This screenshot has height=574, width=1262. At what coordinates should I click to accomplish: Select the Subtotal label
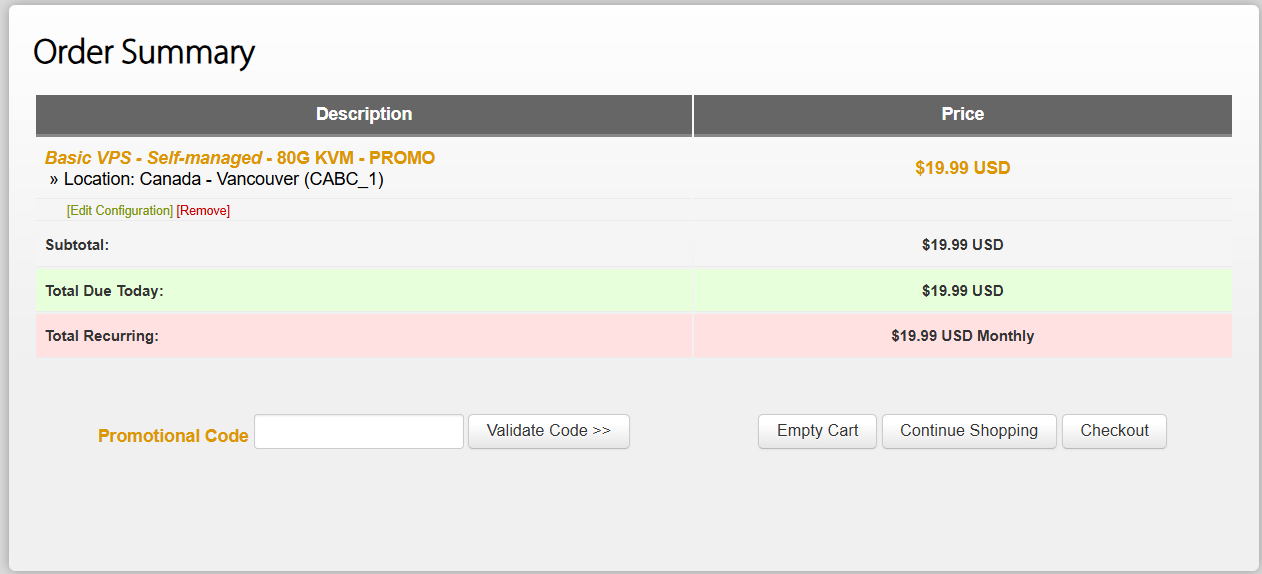point(77,245)
